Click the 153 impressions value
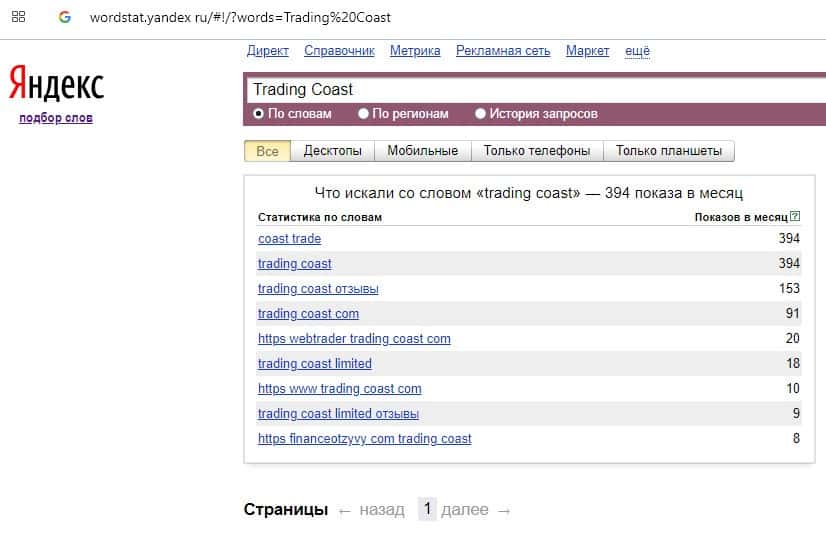Viewport: 826px width, 550px height. point(789,289)
